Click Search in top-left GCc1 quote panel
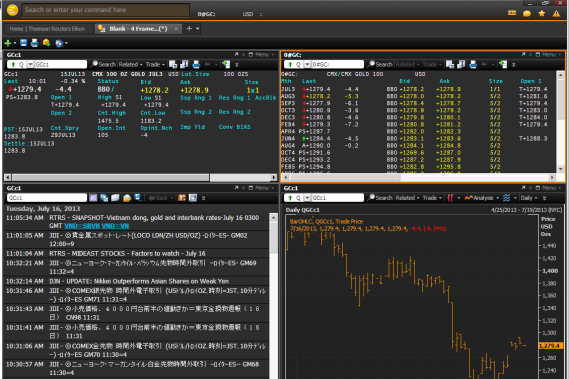Screen dimensions: 569x379 coord(103,64)
